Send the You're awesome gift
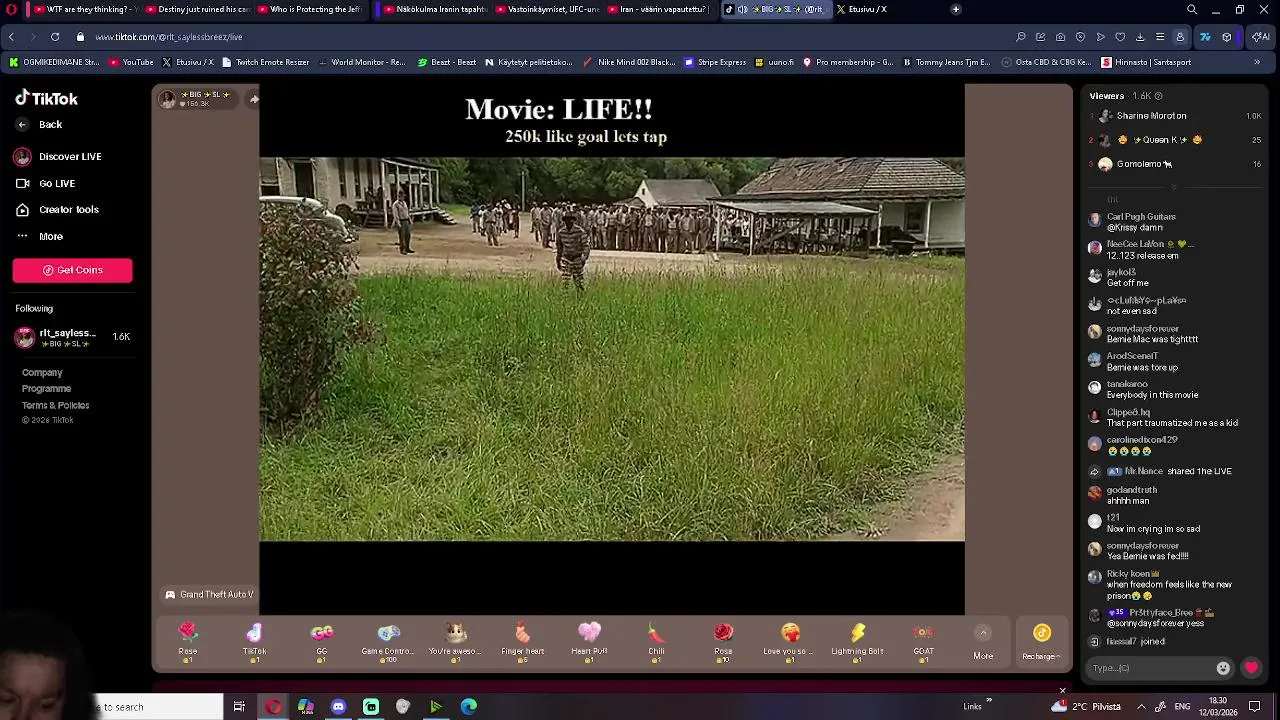This screenshot has height=720, width=1280. [x=455, y=641]
